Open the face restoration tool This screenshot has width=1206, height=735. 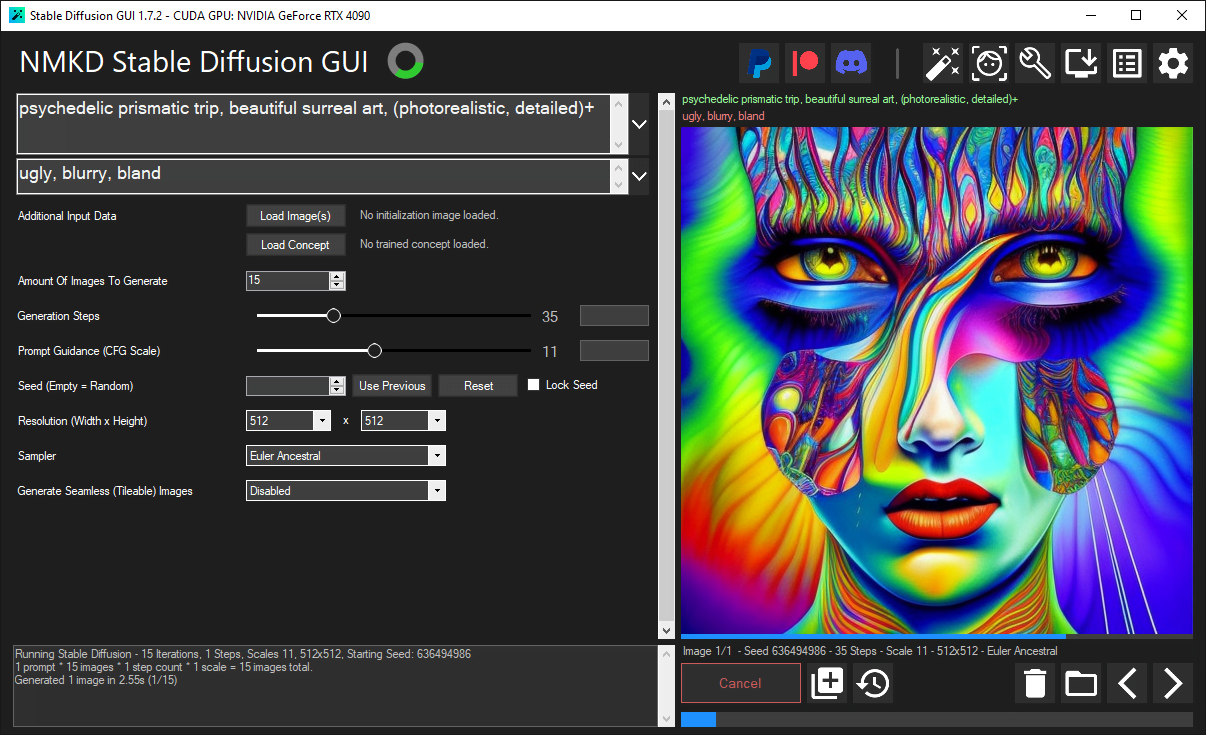point(988,63)
